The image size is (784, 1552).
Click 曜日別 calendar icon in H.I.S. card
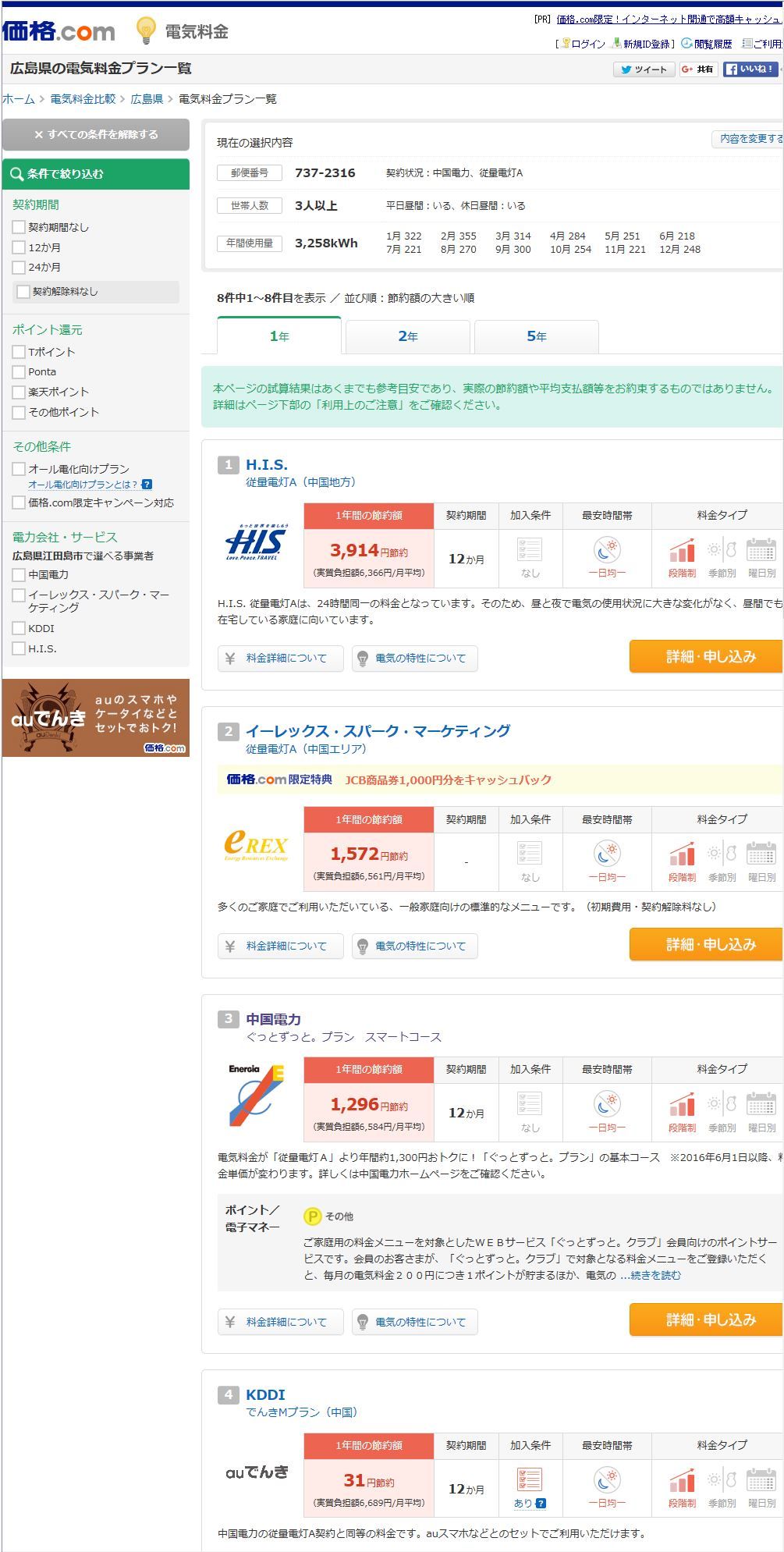(761, 550)
